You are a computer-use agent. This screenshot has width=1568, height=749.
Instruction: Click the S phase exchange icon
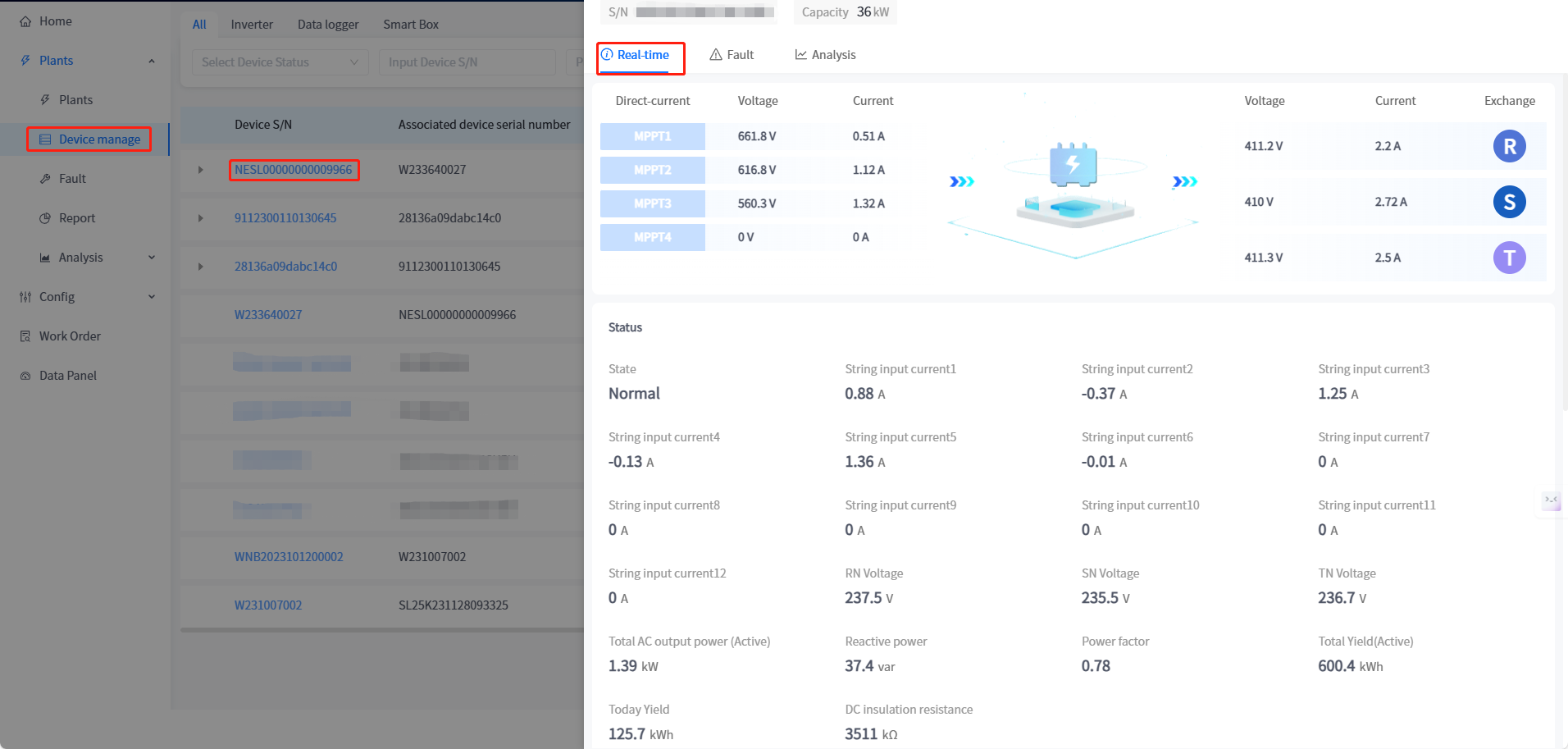point(1509,202)
